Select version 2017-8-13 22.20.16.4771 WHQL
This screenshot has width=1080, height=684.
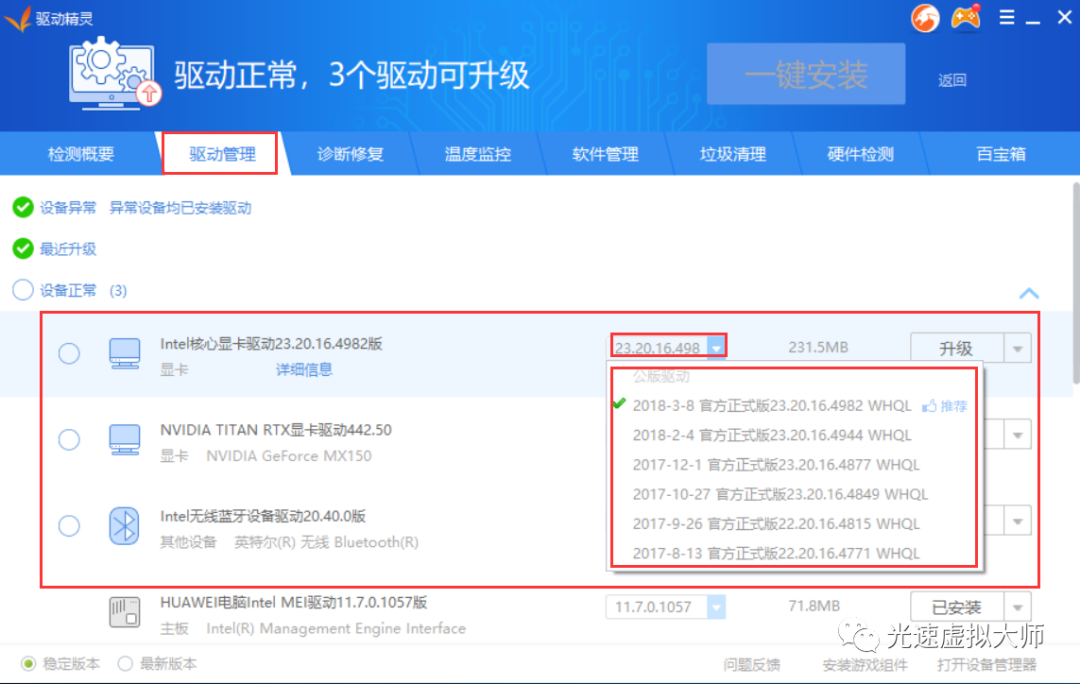(776, 554)
